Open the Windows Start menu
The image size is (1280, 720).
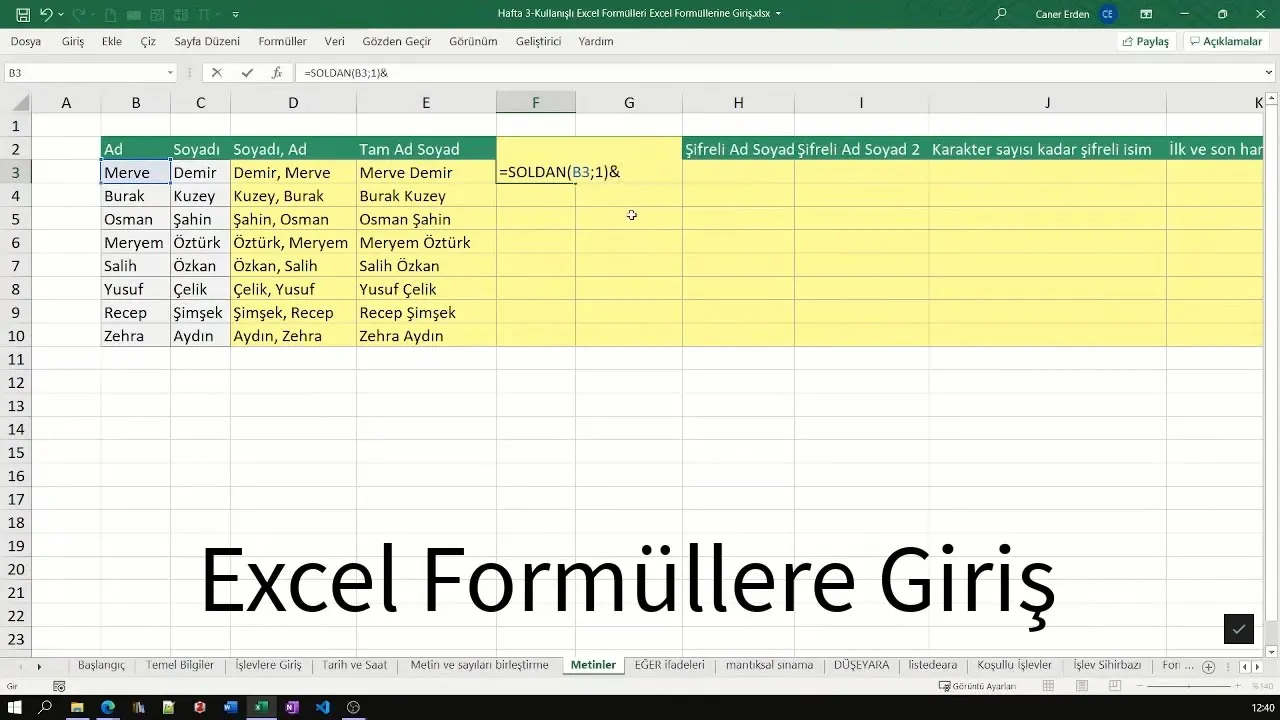point(16,707)
